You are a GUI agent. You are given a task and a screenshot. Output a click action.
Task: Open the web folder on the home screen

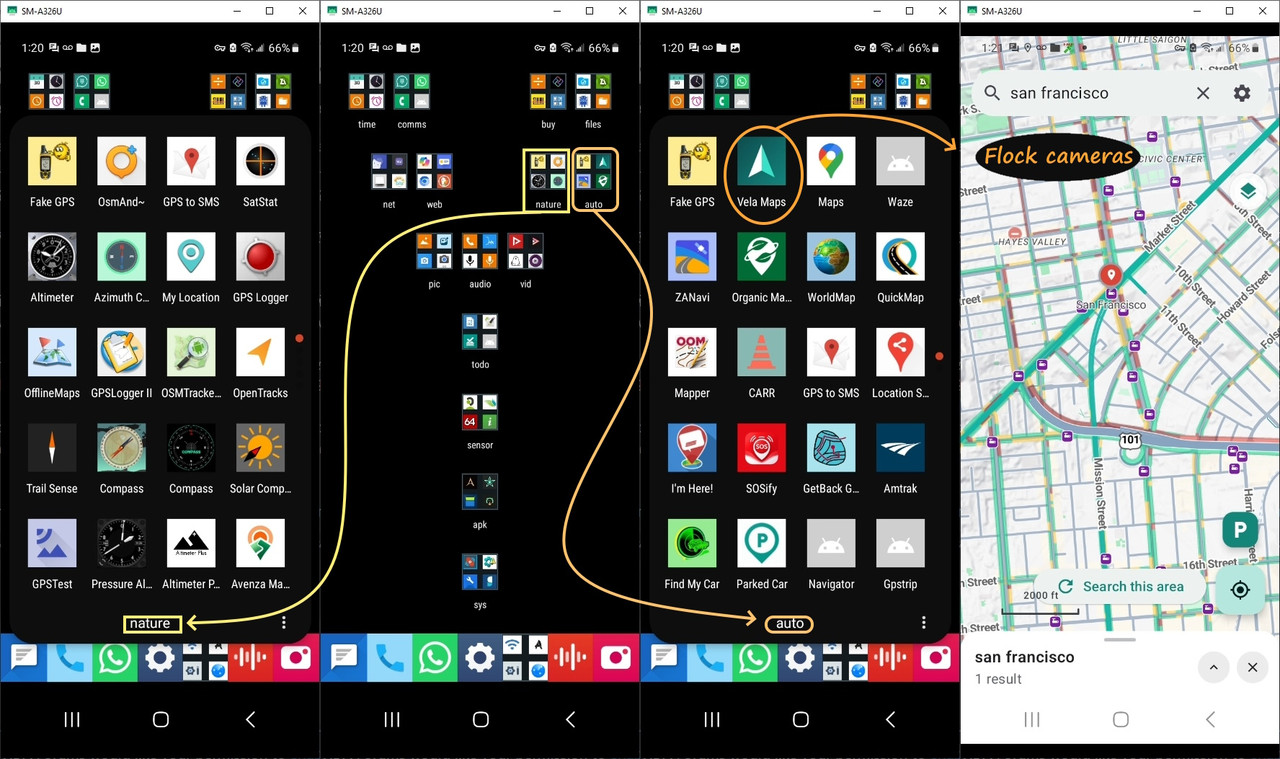click(435, 171)
